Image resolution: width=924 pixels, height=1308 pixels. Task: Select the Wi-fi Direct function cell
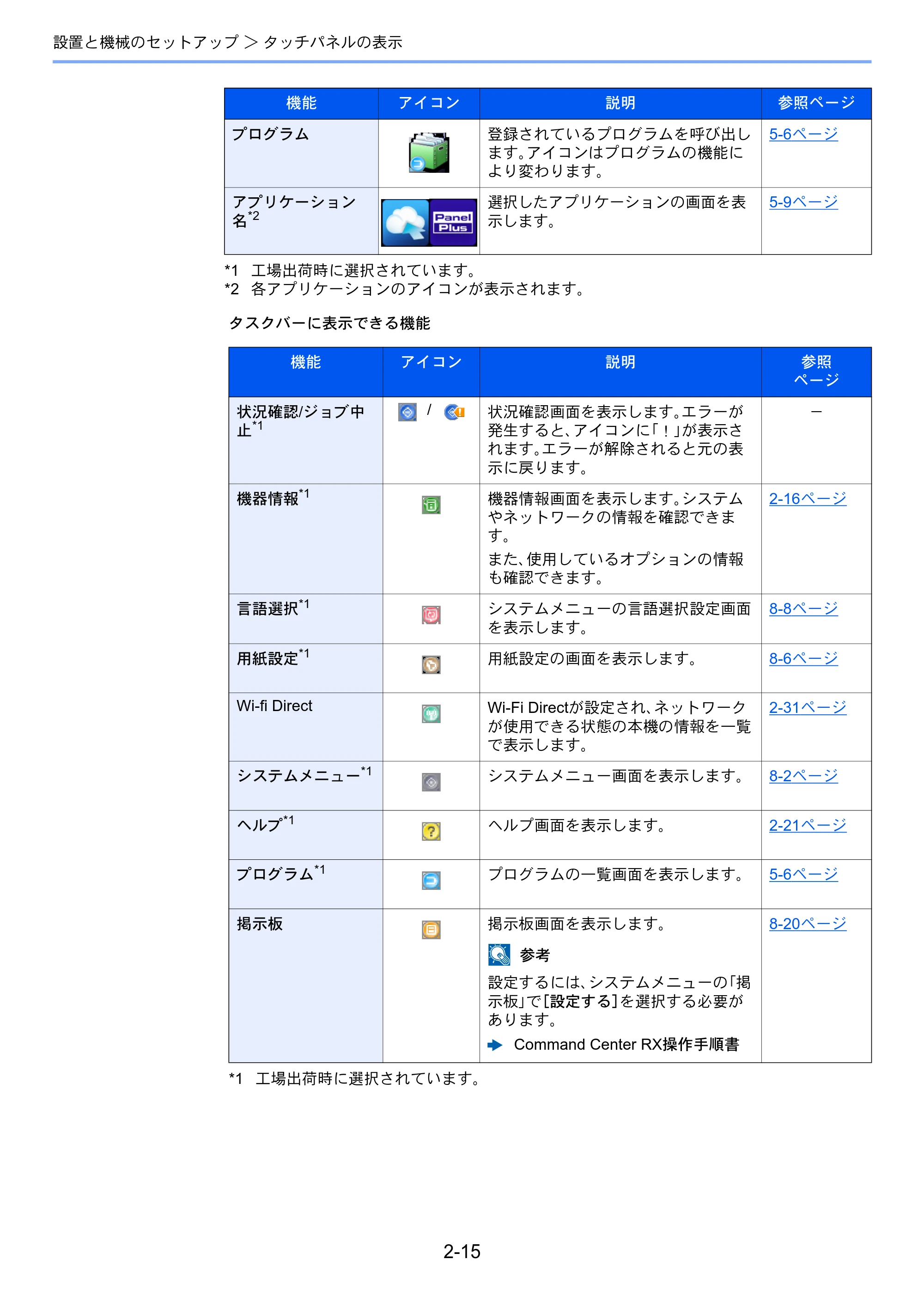[306, 727]
